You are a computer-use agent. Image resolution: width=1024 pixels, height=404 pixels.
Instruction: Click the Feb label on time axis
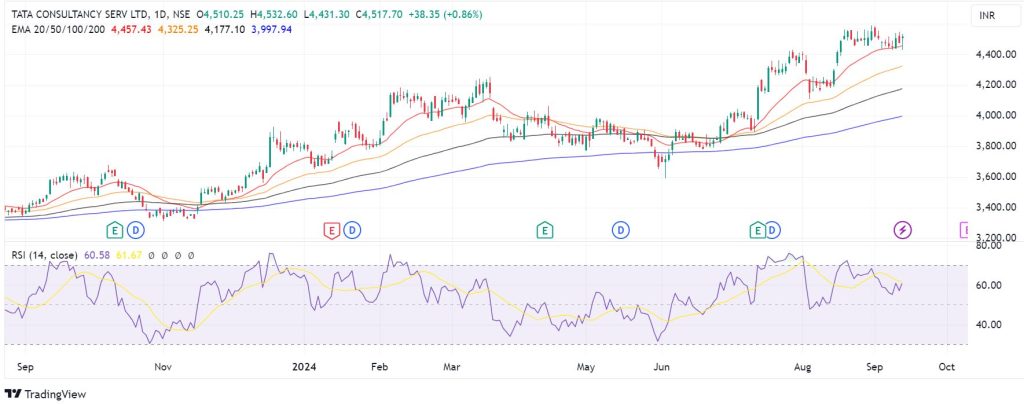[x=379, y=367]
